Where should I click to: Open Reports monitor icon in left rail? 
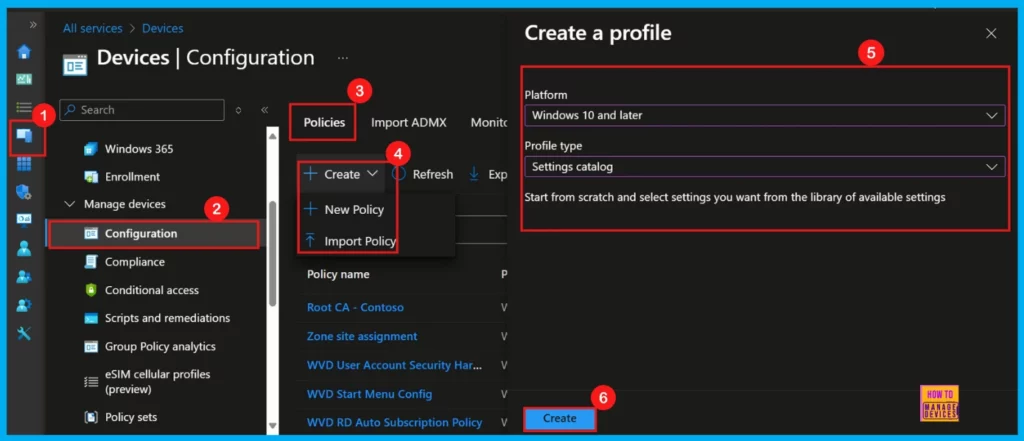pos(24,220)
